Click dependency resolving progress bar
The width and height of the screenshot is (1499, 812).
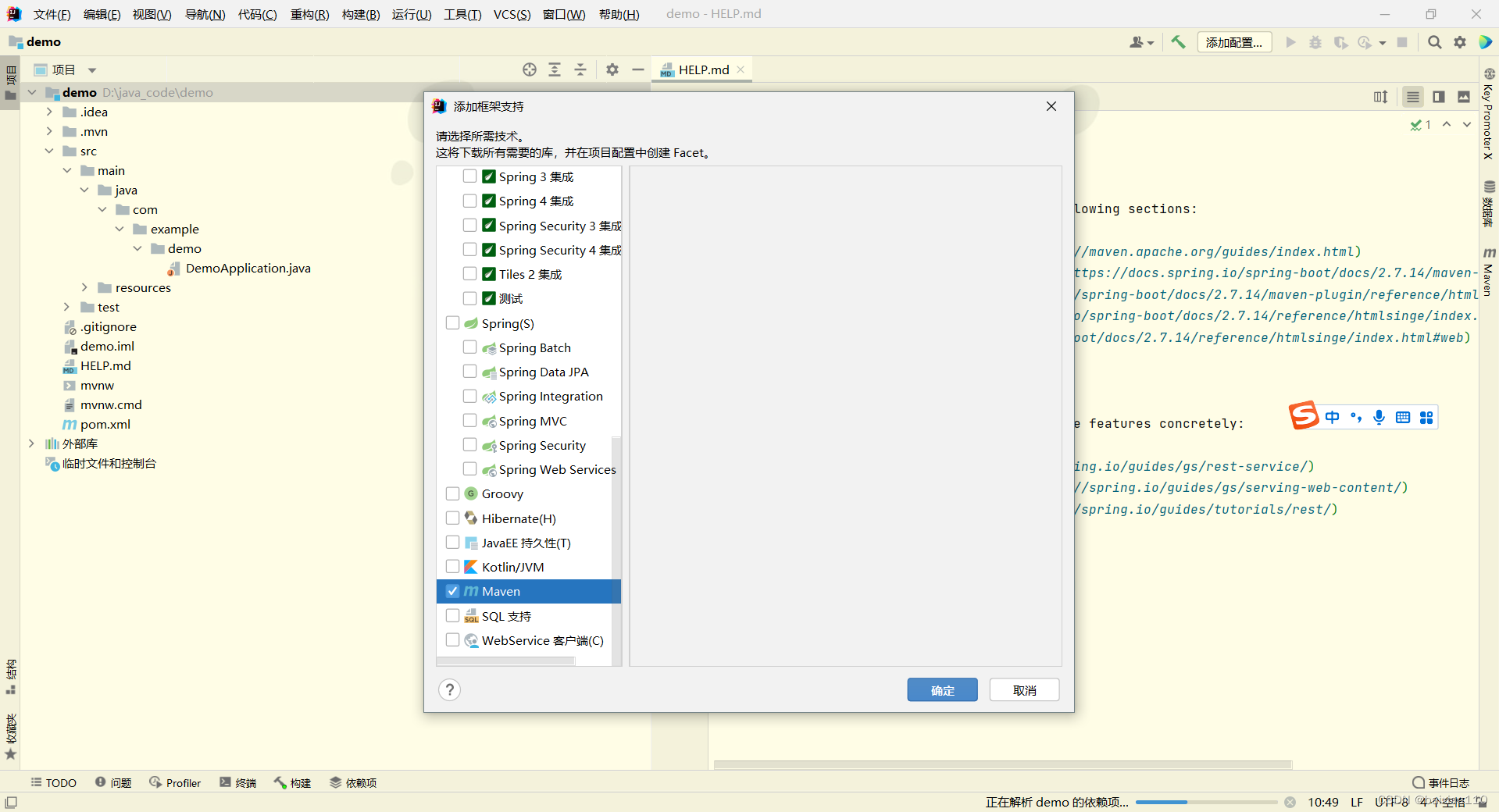pyautogui.click(x=1206, y=802)
